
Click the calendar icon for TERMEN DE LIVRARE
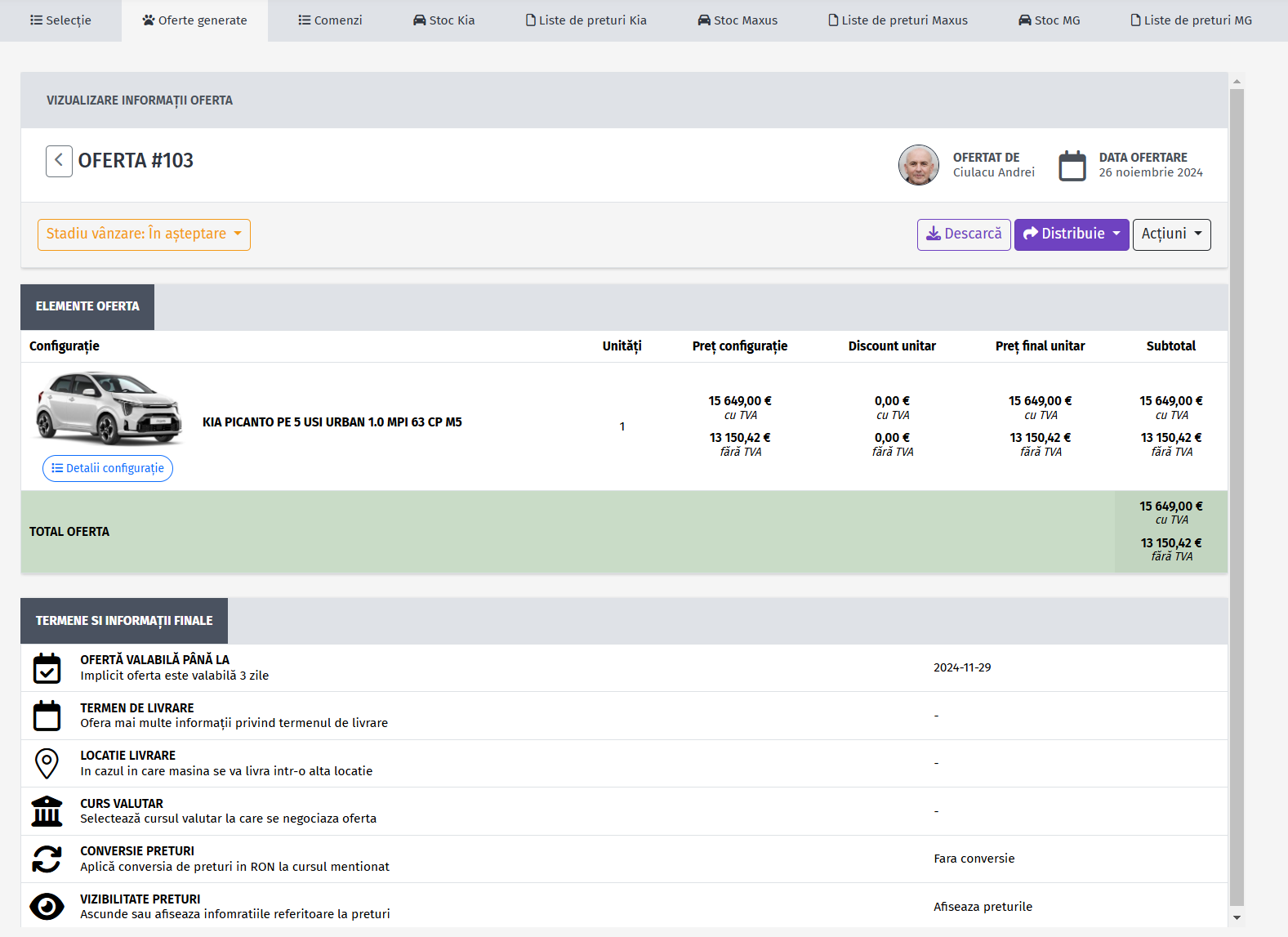[x=47, y=716]
